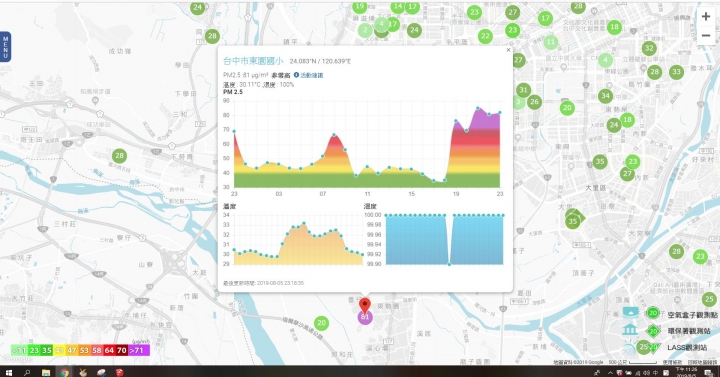Open the blue MENU side tab
This screenshot has width=720, height=377.
pos(5,46)
